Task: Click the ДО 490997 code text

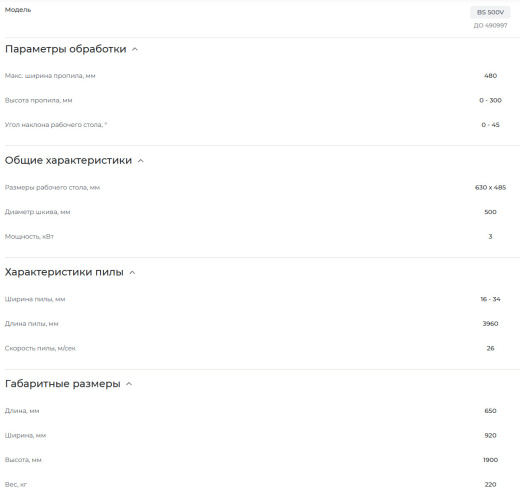Action: point(490,25)
